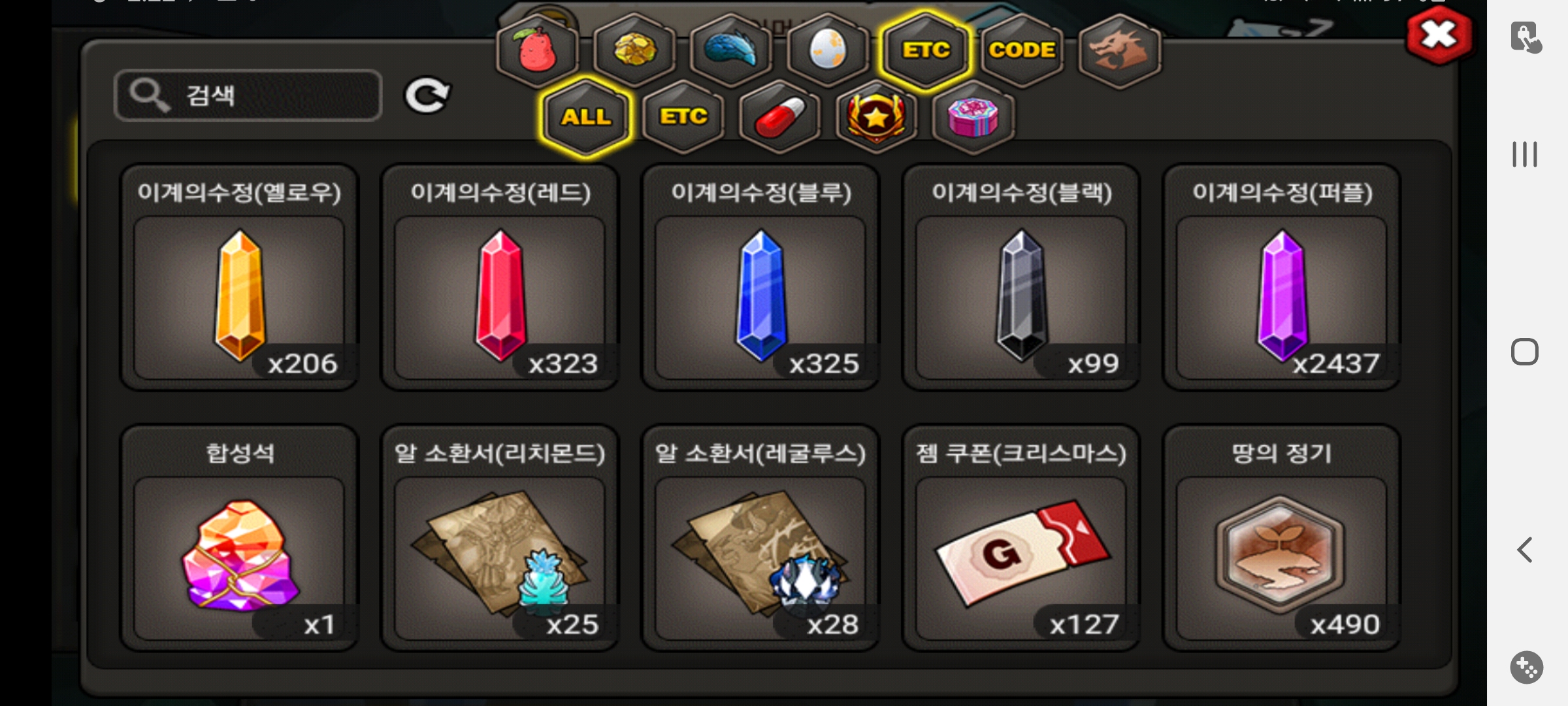Focus the 검색 search field
The height and width of the screenshot is (706, 1568).
click(248, 95)
